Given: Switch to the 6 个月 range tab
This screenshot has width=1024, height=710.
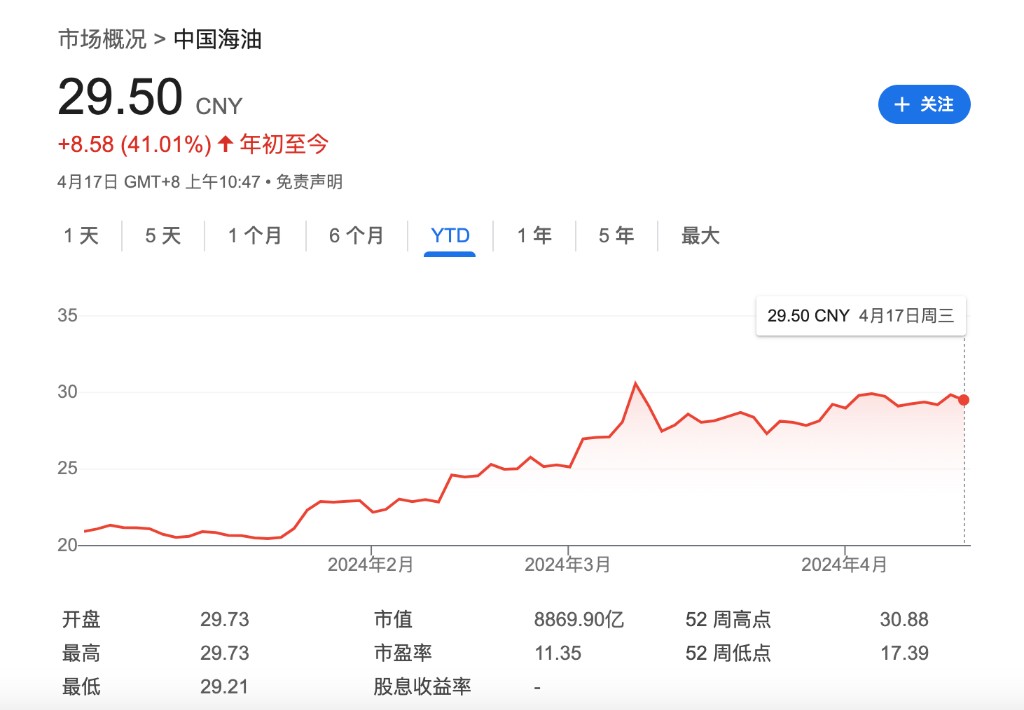Looking at the screenshot, I should 356,235.
